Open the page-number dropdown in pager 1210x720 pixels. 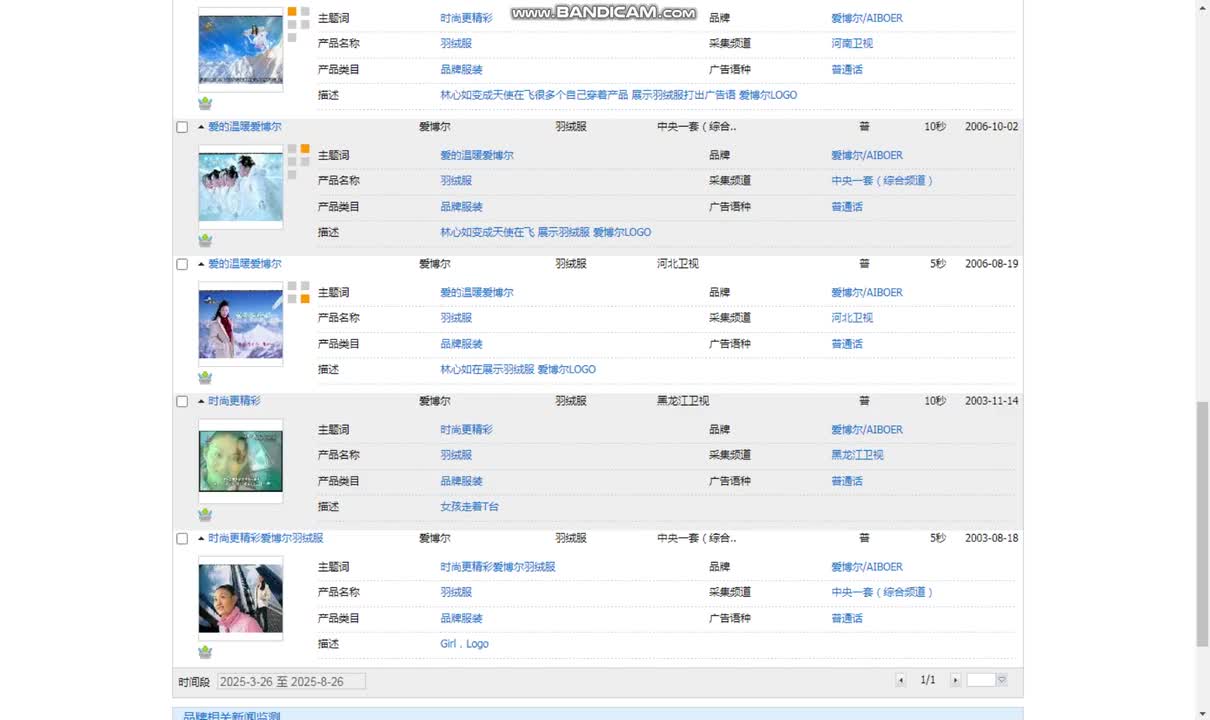(1001, 680)
